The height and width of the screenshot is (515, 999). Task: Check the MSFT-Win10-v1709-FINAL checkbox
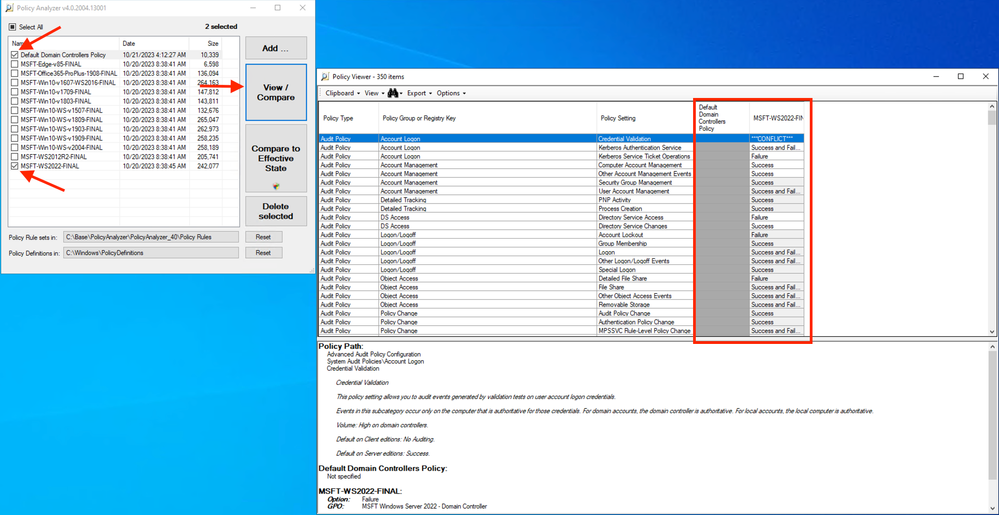15,92
